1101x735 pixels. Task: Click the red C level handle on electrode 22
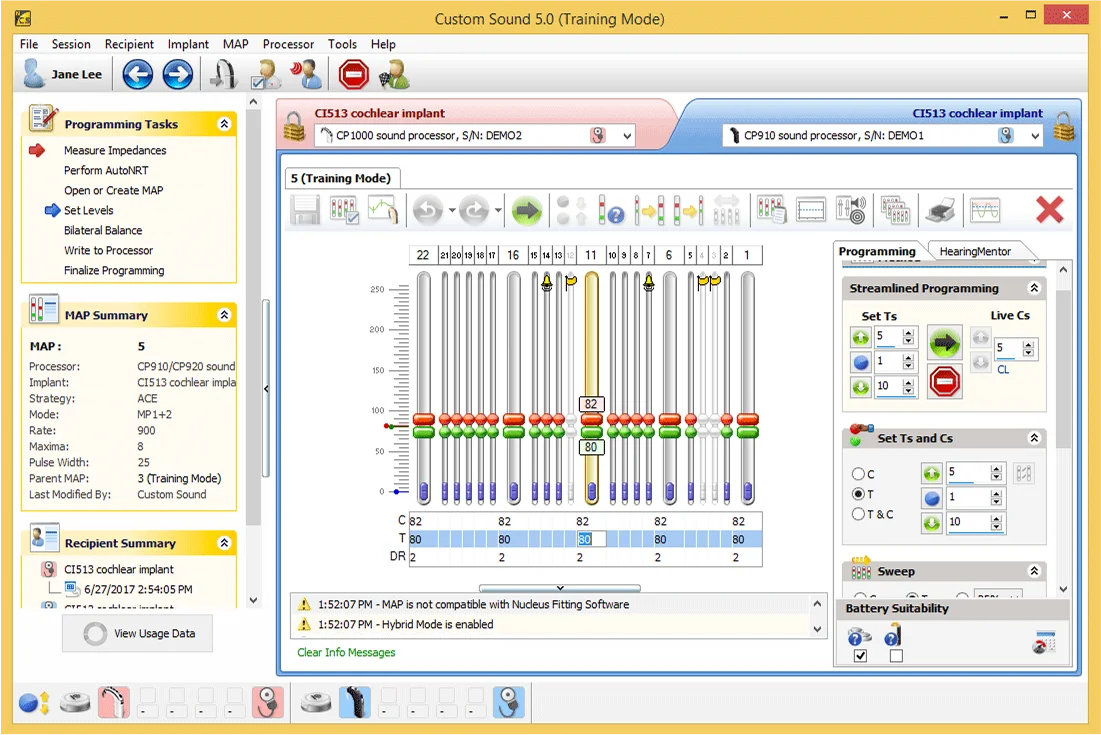[x=423, y=419]
